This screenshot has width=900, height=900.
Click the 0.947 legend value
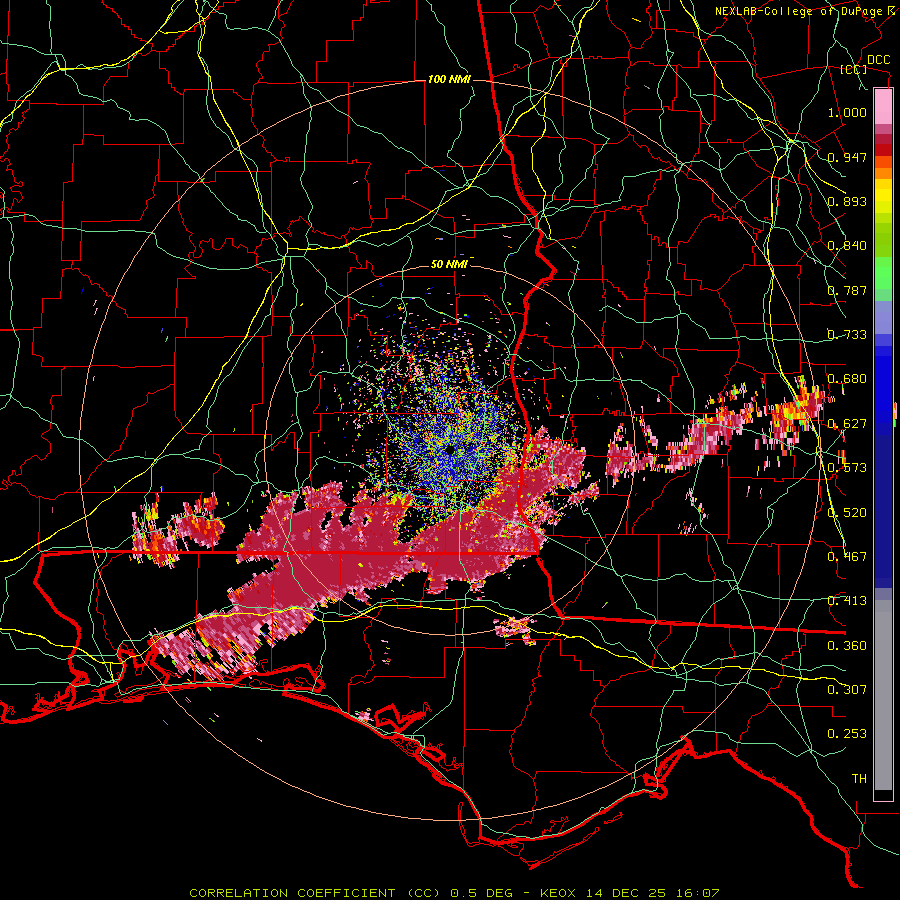tap(847, 157)
